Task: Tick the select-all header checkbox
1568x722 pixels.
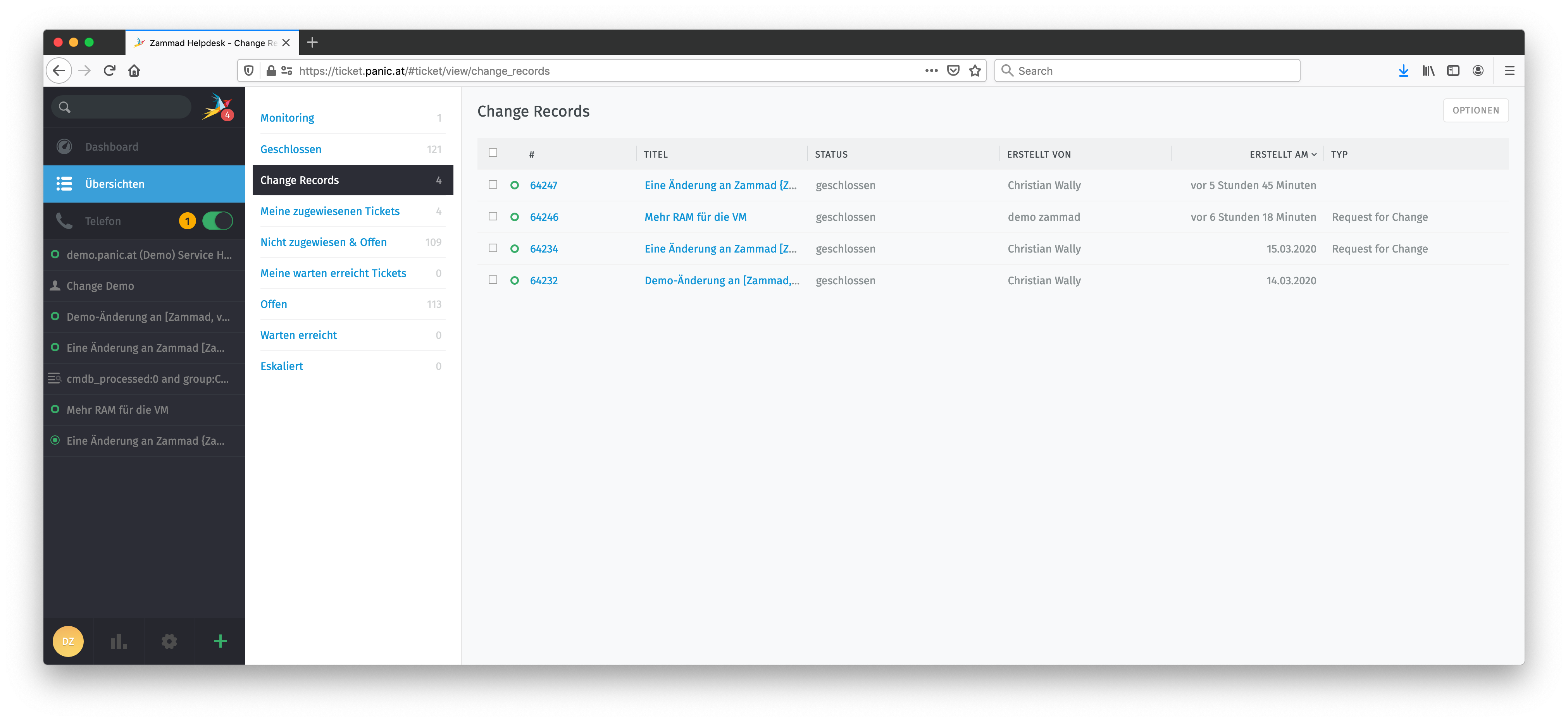Action: 493,153
